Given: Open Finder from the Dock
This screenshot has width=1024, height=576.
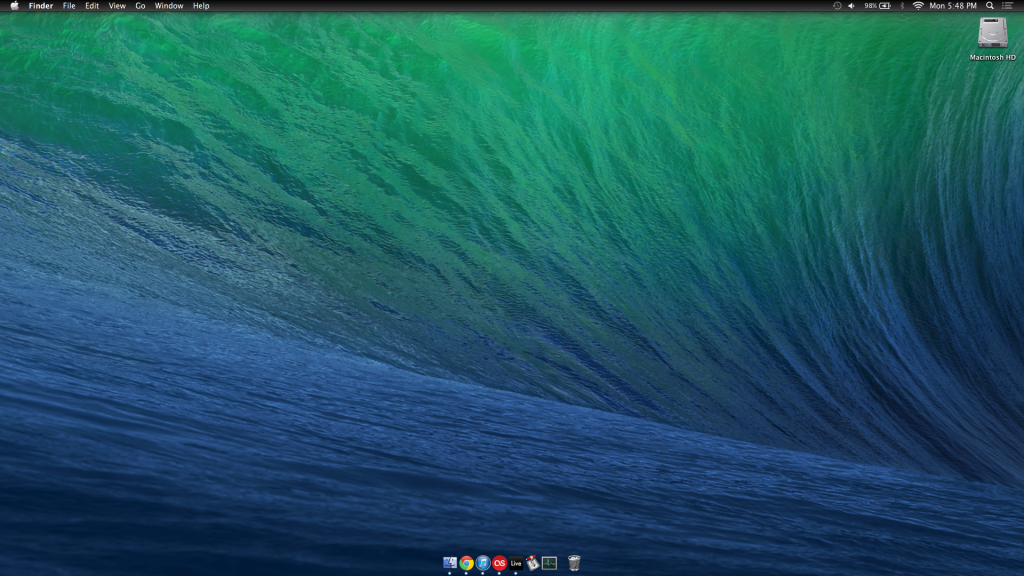Looking at the screenshot, I should coord(450,563).
